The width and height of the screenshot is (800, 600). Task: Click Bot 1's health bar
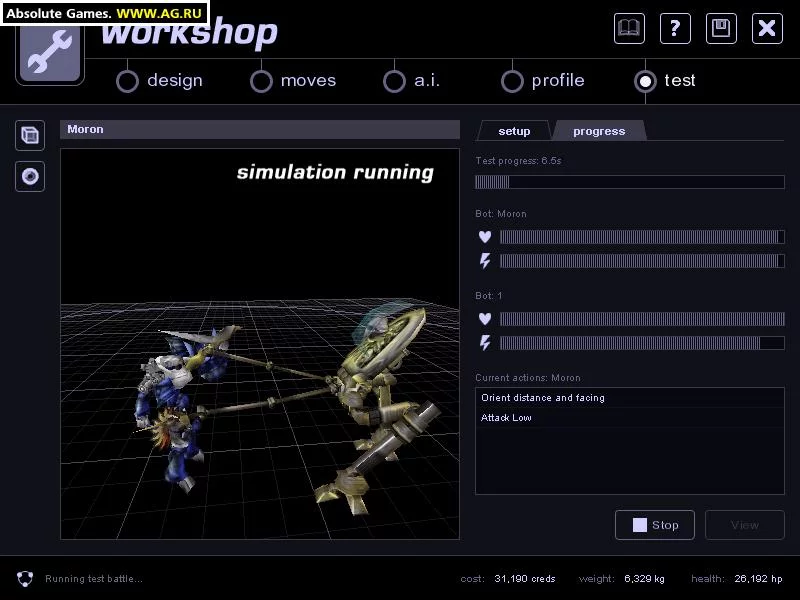[642, 319]
